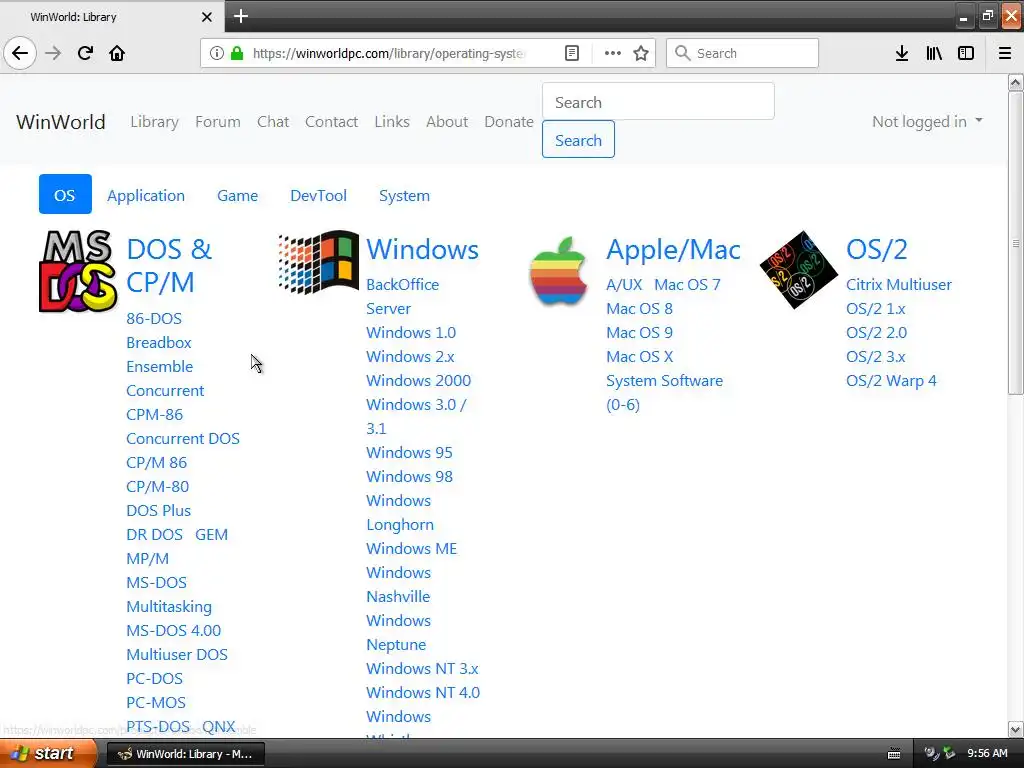The width and height of the screenshot is (1024, 768).
Task: Click the WinWorld site brand
Action: coord(61,121)
